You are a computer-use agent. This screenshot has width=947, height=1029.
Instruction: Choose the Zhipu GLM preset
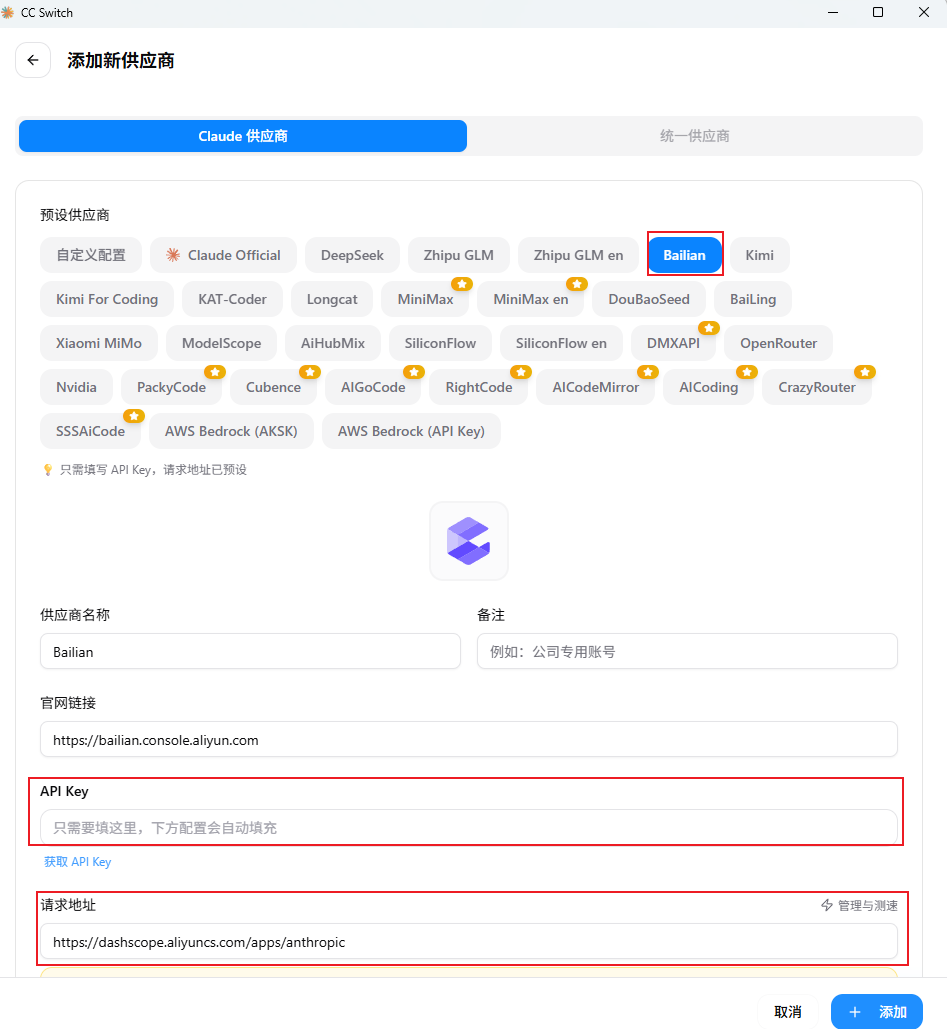[458, 255]
